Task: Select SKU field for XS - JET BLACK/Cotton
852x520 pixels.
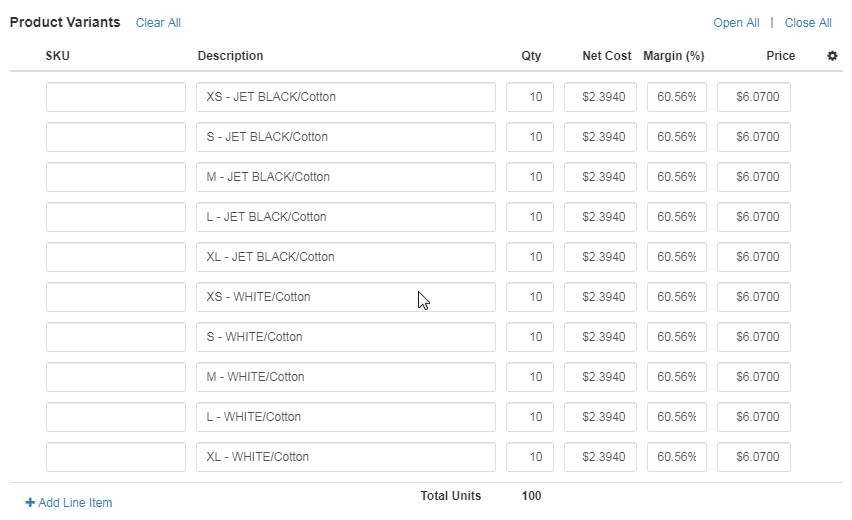Action: pyautogui.click(x=116, y=97)
